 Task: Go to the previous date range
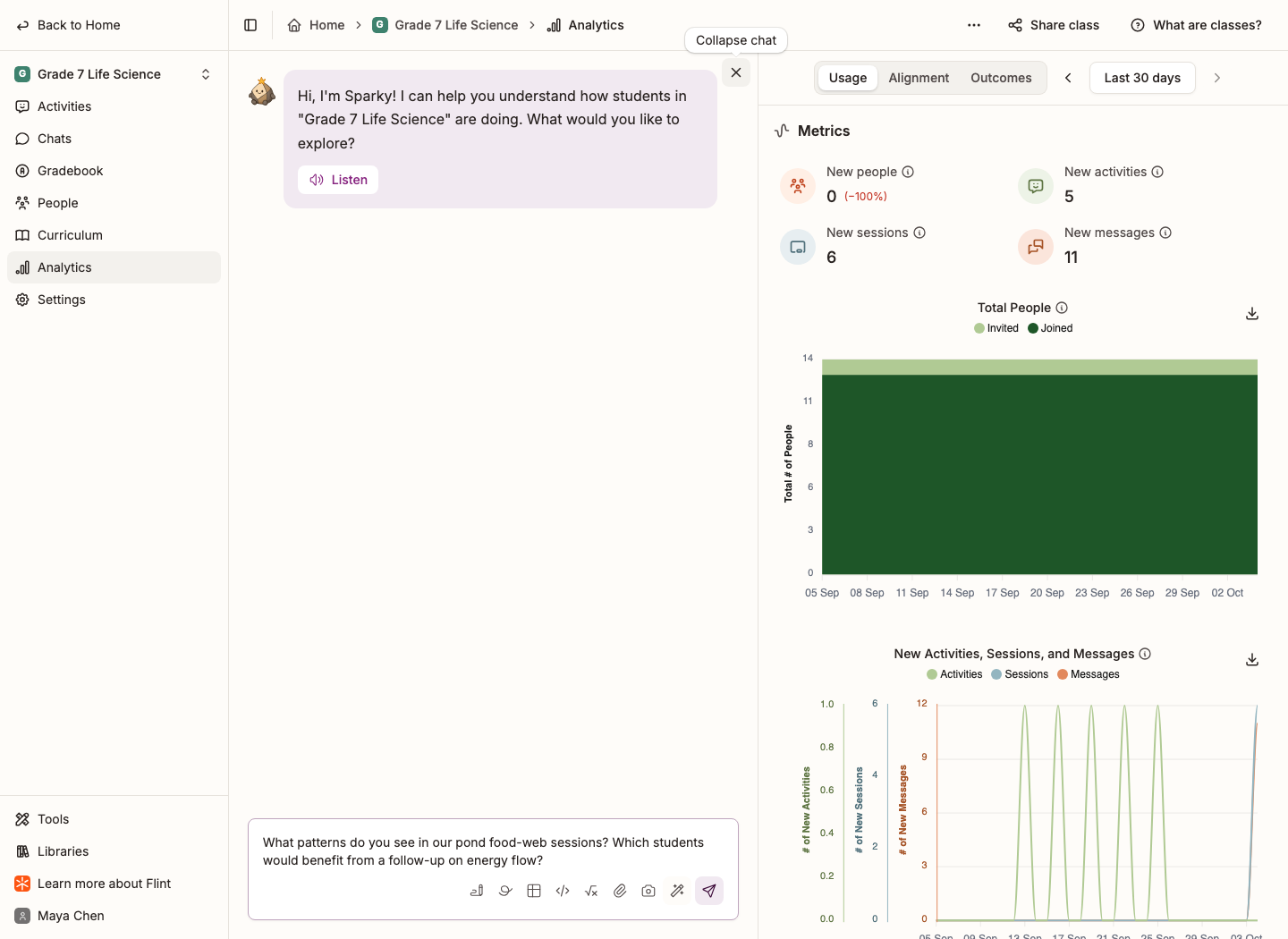(x=1068, y=78)
